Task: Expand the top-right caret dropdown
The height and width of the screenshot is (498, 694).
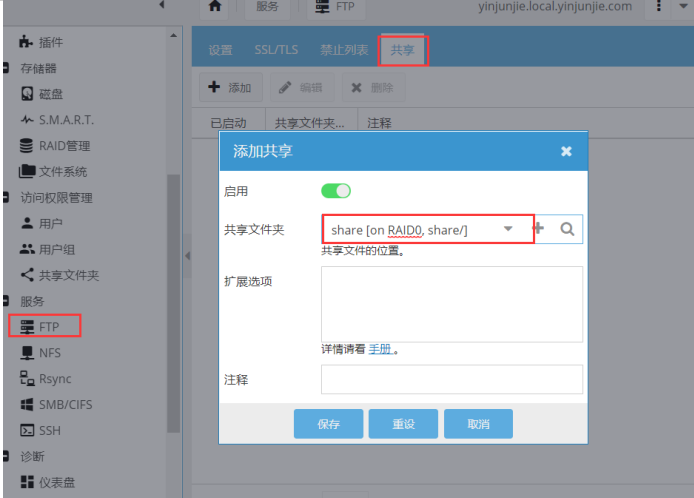Action: (683, 6)
